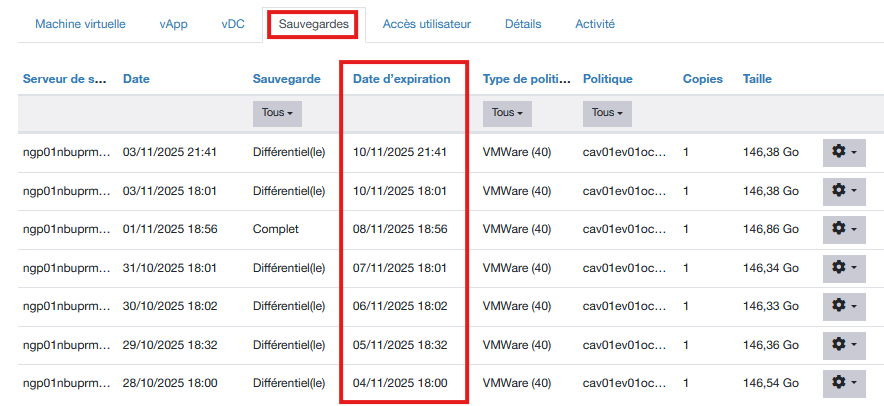Open gear menu for 28/10/2025 18:00 backup

coord(844,383)
